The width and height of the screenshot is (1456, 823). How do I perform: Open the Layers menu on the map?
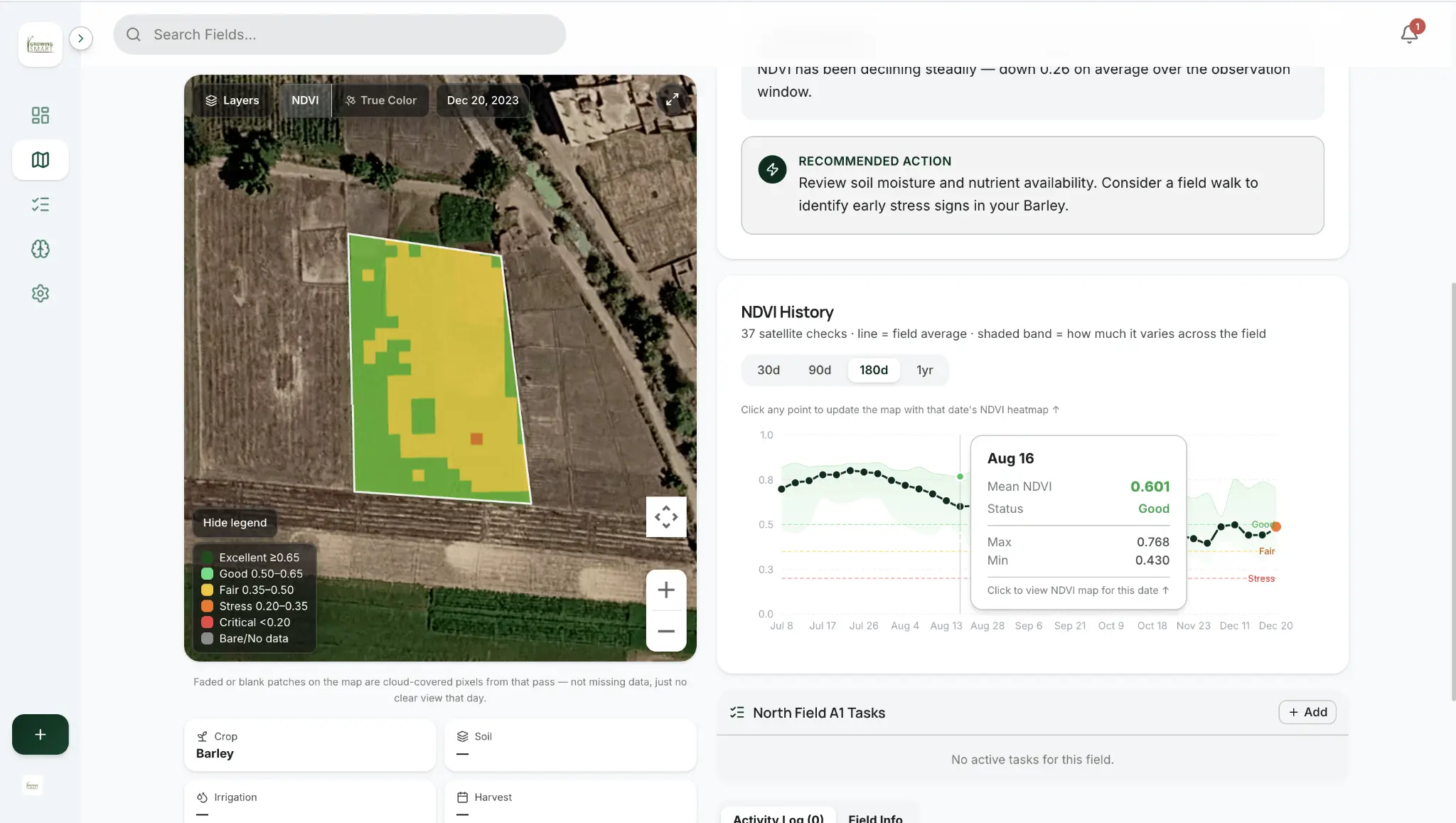[x=232, y=100]
